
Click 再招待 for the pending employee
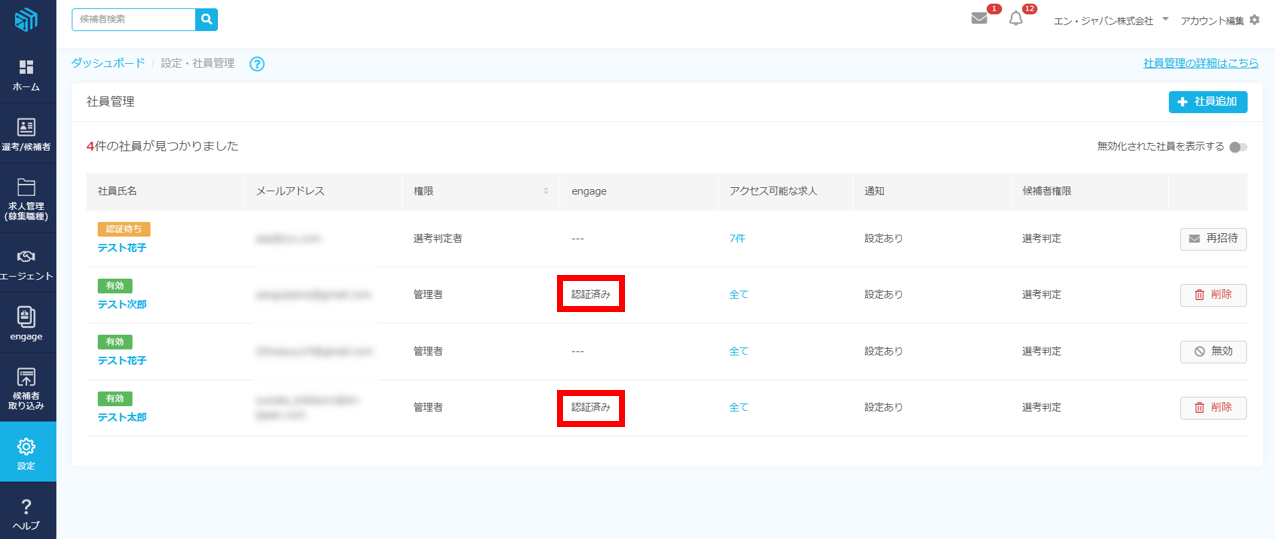pos(1213,239)
